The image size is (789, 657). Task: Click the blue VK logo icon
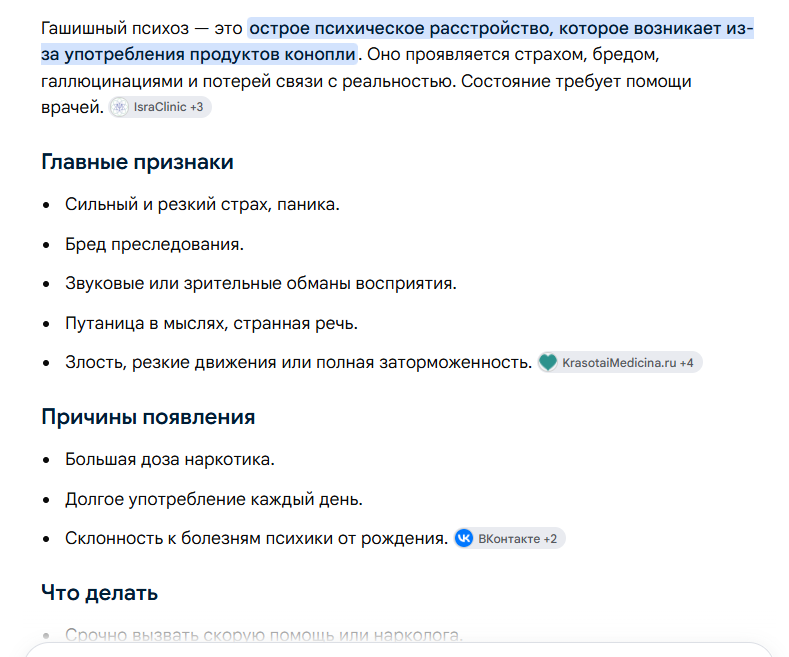pos(464,538)
